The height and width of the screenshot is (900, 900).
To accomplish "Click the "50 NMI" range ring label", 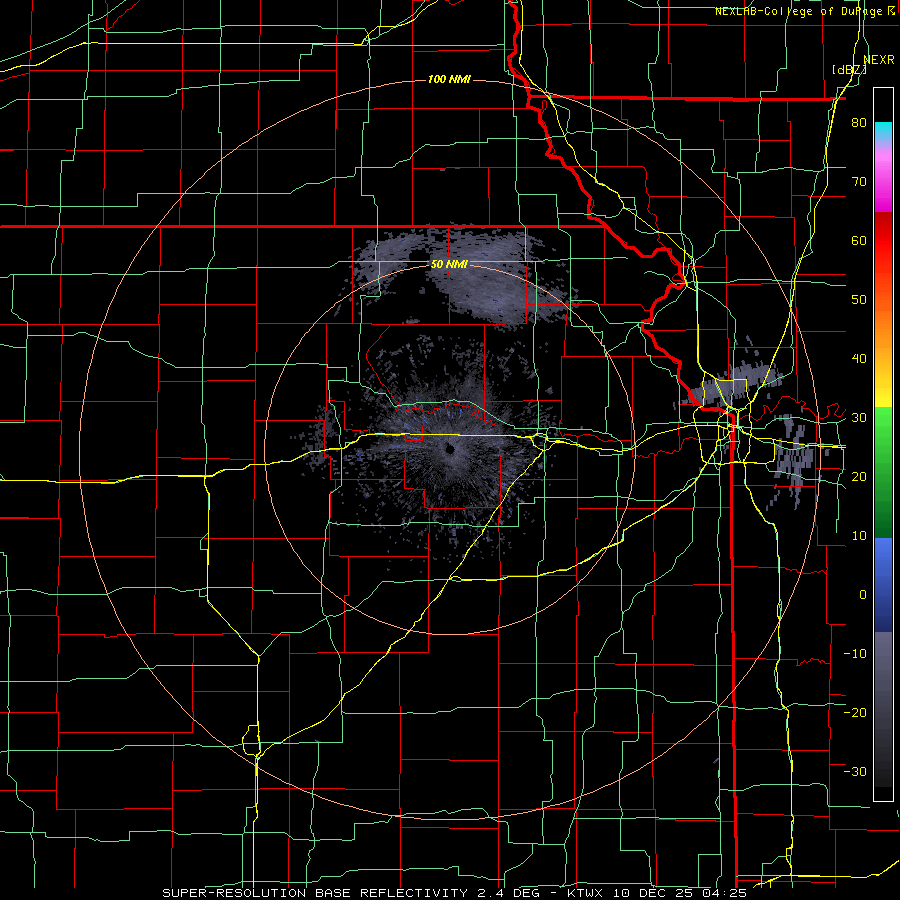I will [449, 265].
